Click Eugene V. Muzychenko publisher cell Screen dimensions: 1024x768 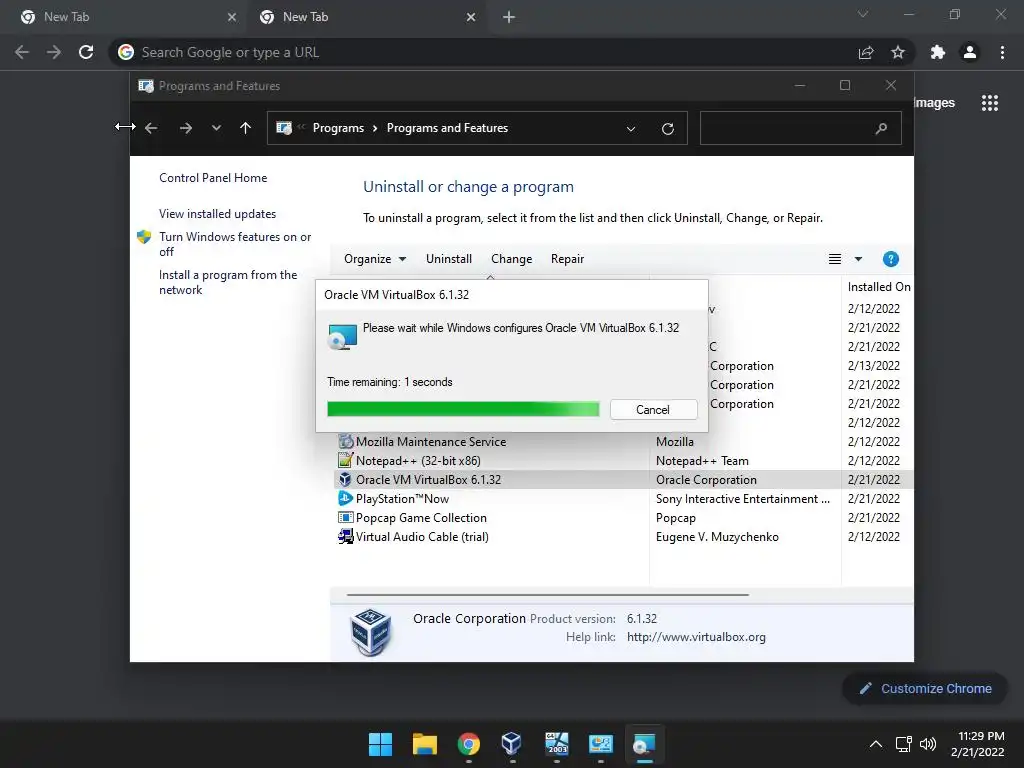(717, 536)
